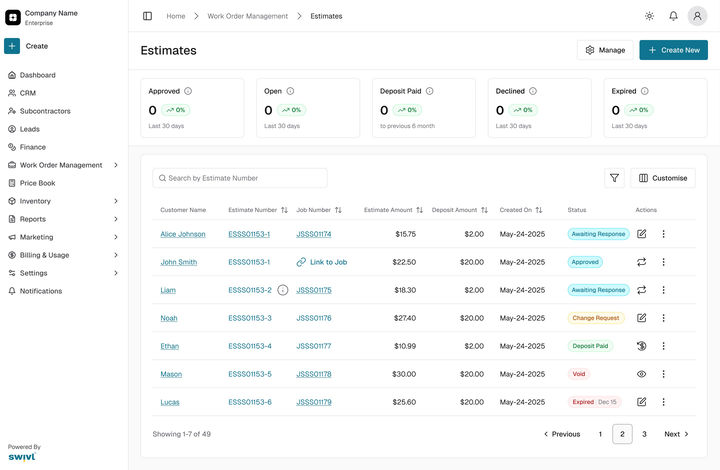Open the filter funnel icon
720x470 pixels.
614,178
